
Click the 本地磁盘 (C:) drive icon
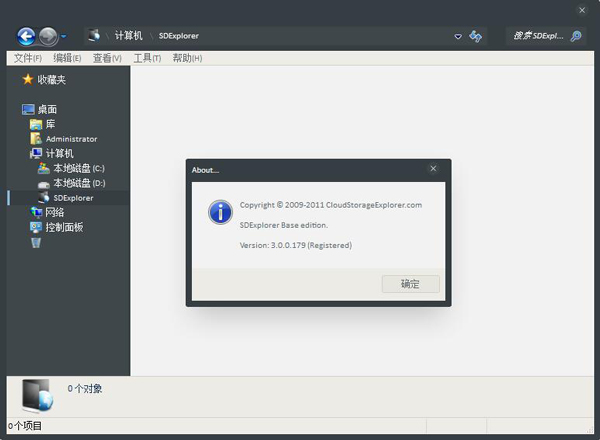44,168
